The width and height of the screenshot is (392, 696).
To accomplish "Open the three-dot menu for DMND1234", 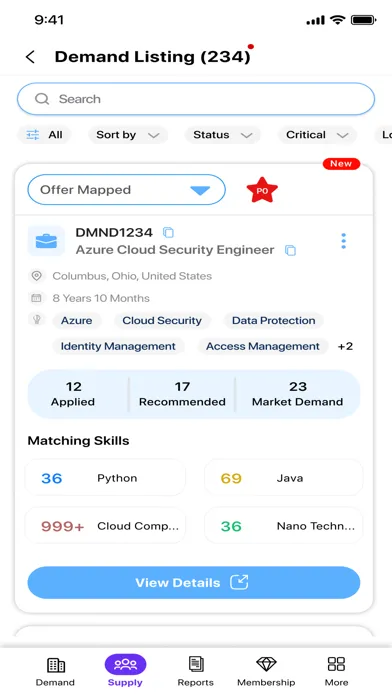I will pos(343,241).
